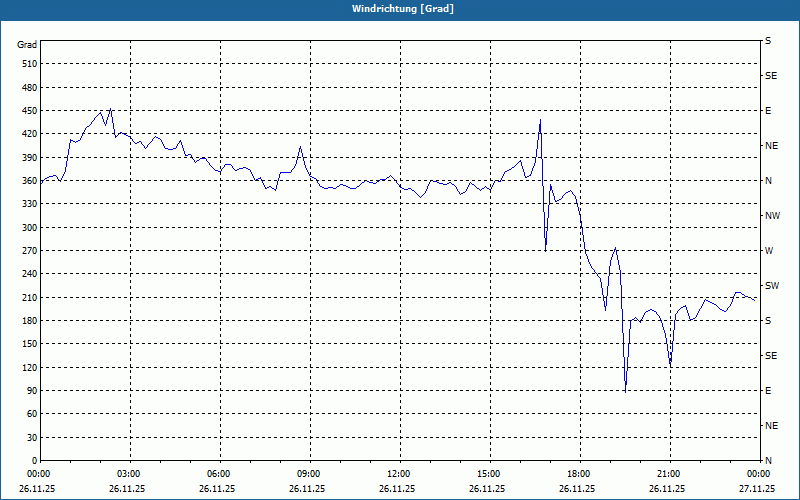Select the 510 value on left axis
The width and height of the screenshot is (800, 500).
click(x=30, y=64)
